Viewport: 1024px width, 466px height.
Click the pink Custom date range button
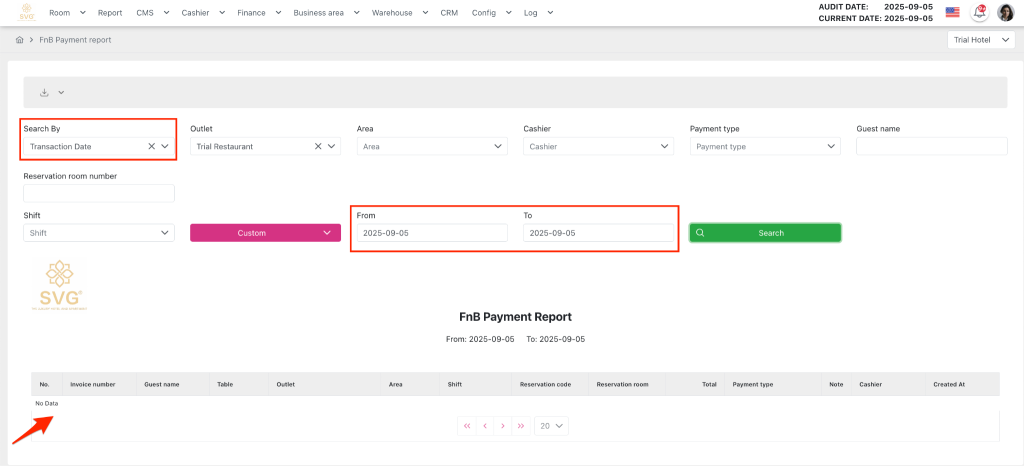pos(265,233)
